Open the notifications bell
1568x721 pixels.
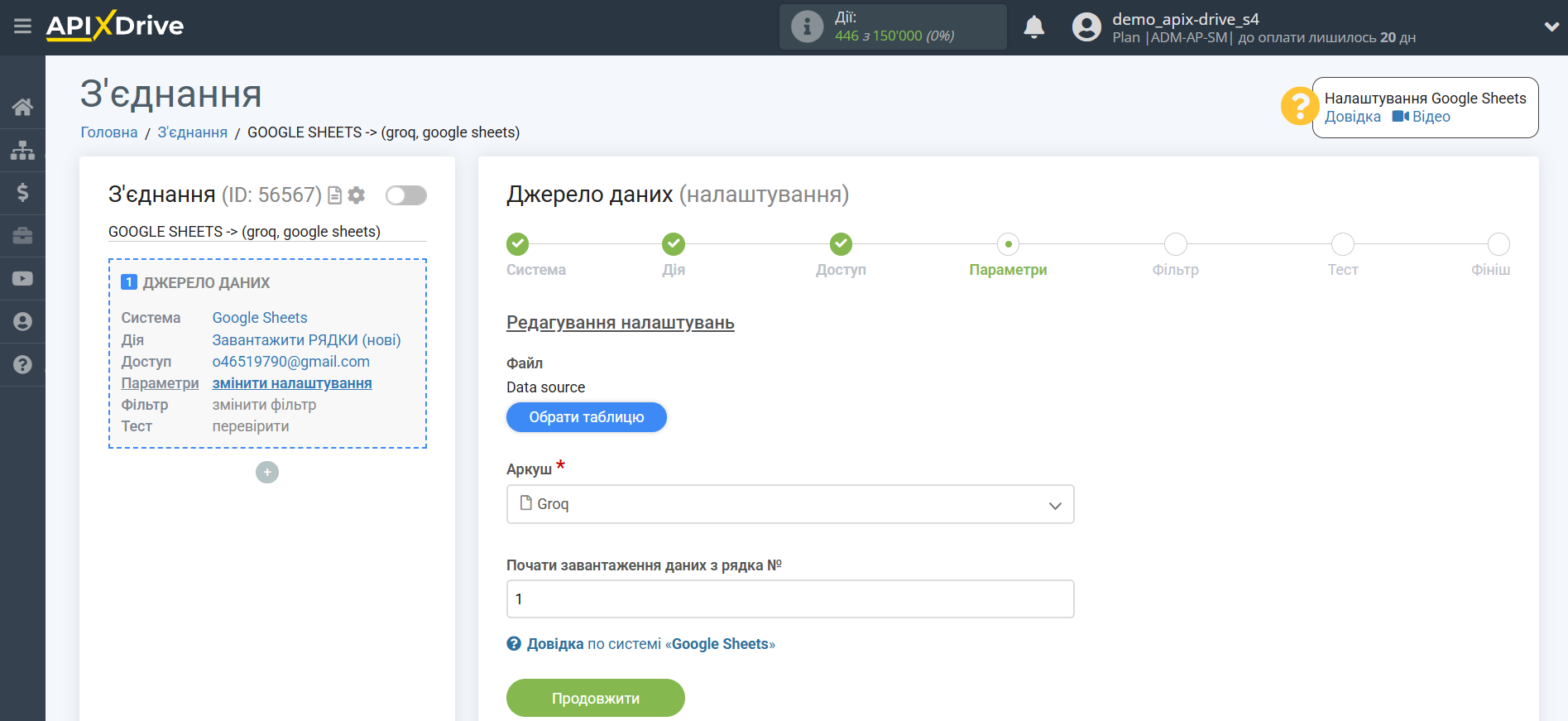click(1034, 27)
